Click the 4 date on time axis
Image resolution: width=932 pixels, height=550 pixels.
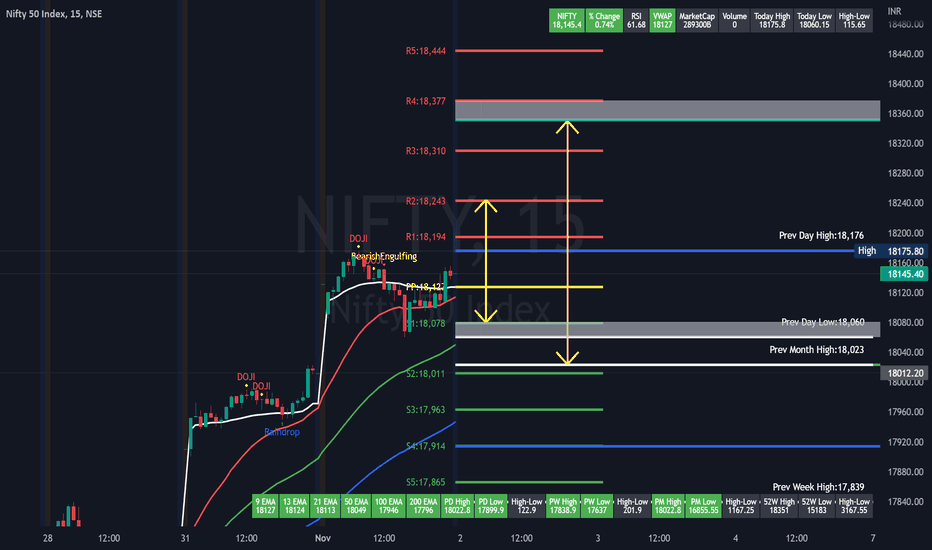click(735, 538)
